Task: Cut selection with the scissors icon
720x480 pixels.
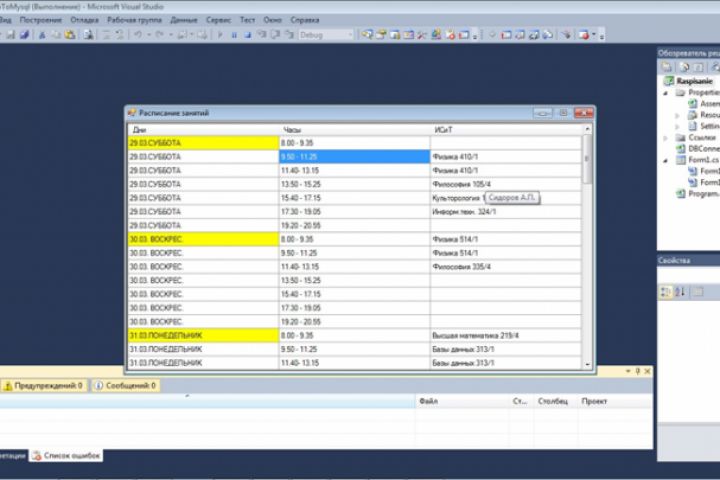Action: (42, 35)
